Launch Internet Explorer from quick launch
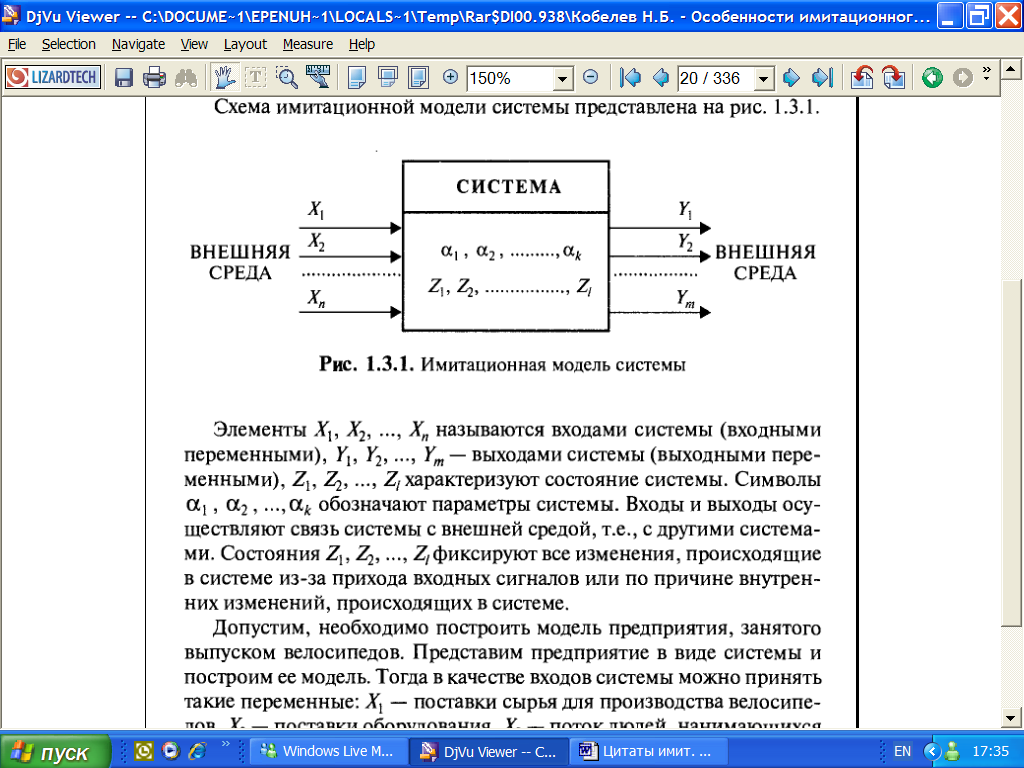This screenshot has width=1024, height=768. tap(197, 751)
